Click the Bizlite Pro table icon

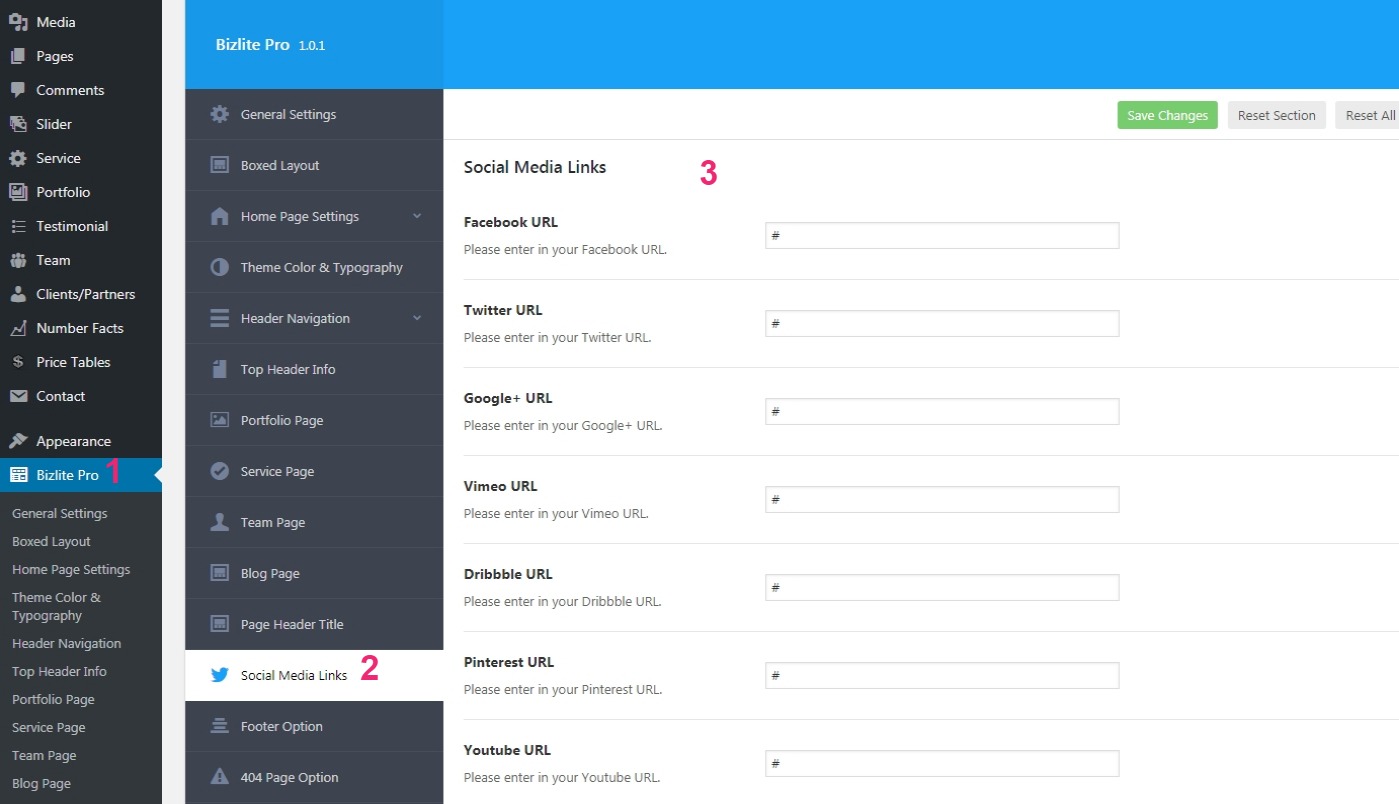(x=18, y=475)
